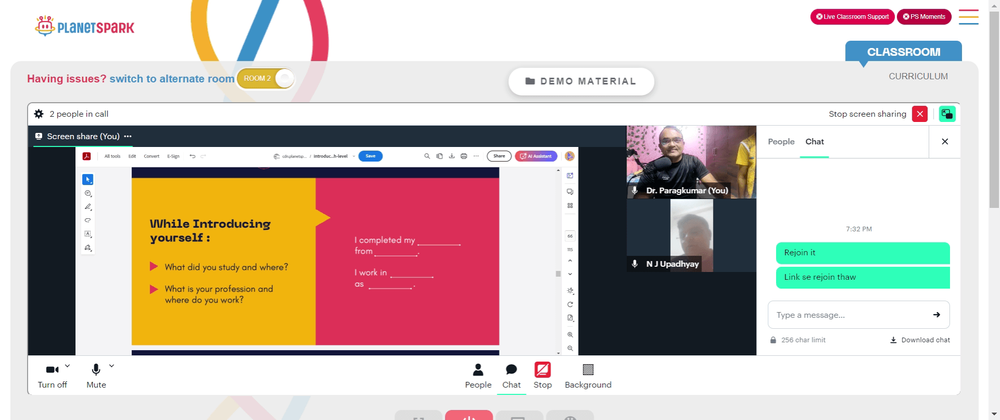Click the PS Moments button
This screenshot has height=420, width=1000.
pos(923,17)
